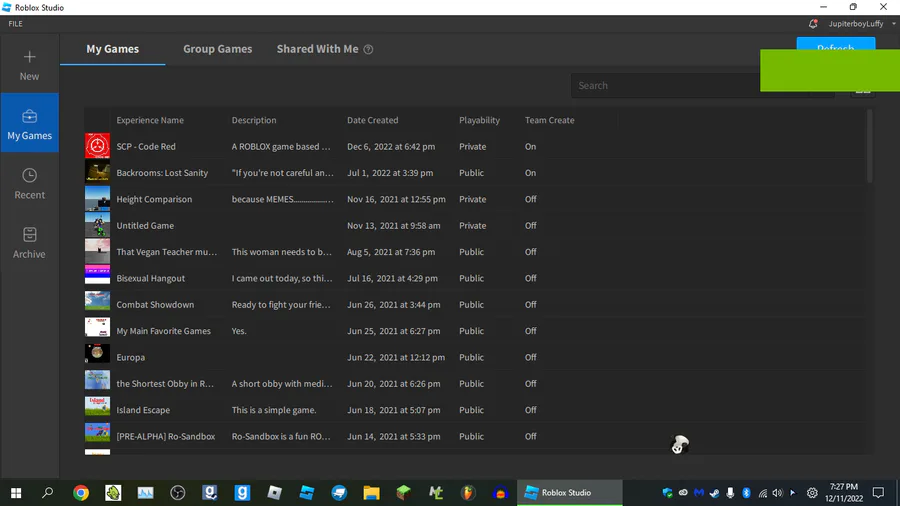This screenshot has width=900, height=506.
Task: Sort by the Description column header
Action: (x=254, y=120)
